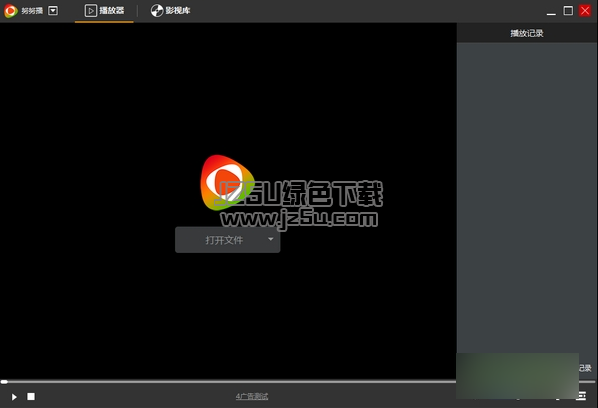Screen dimensions: 598x408
Task: Open the main menu dropdown arrow in title bar
Action: pyautogui.click(x=53, y=11)
